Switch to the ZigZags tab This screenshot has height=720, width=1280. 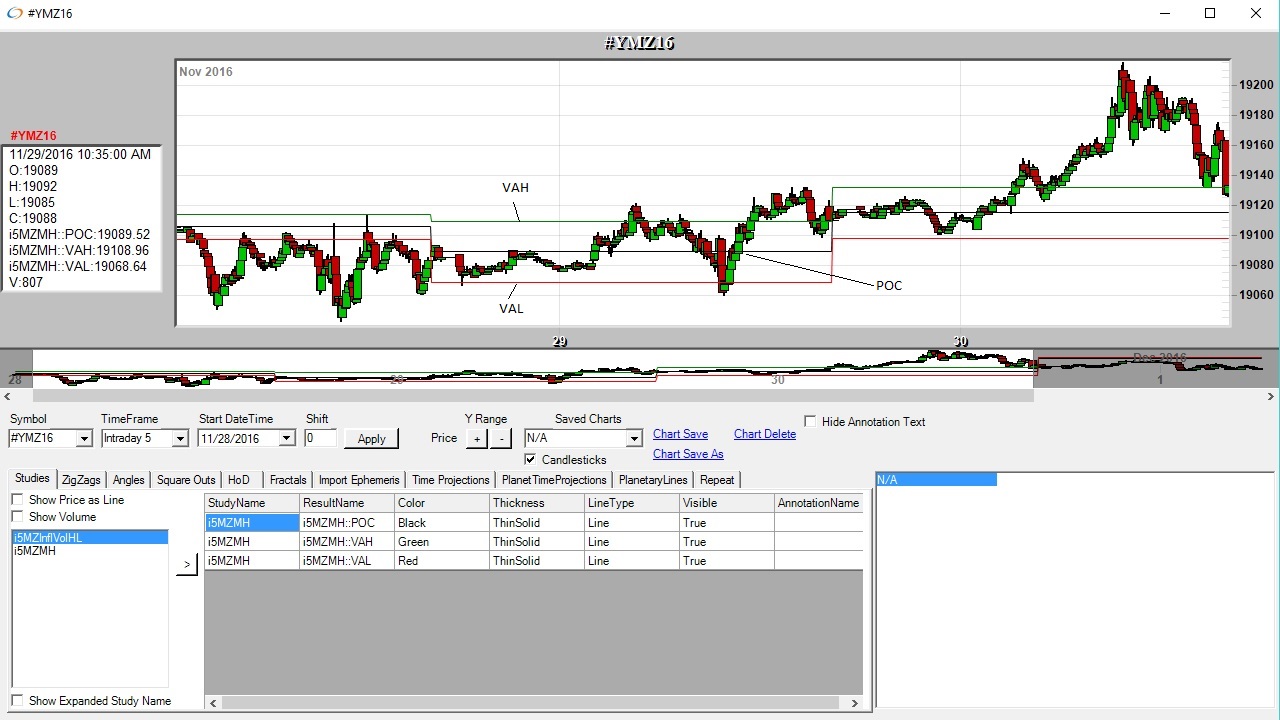click(81, 480)
